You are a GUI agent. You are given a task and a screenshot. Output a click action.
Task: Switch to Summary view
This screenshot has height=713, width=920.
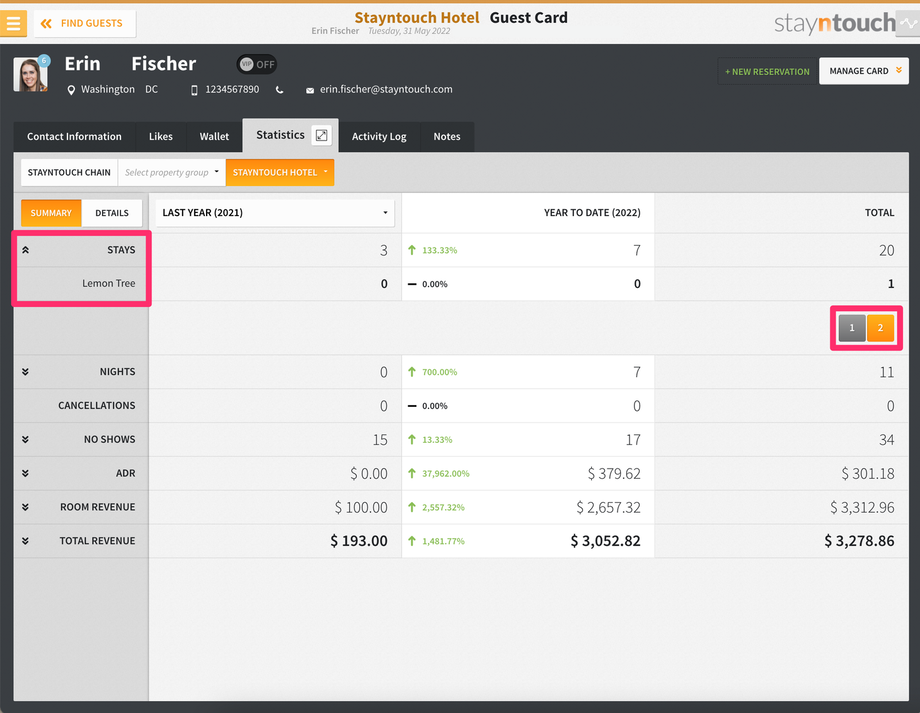(x=51, y=213)
